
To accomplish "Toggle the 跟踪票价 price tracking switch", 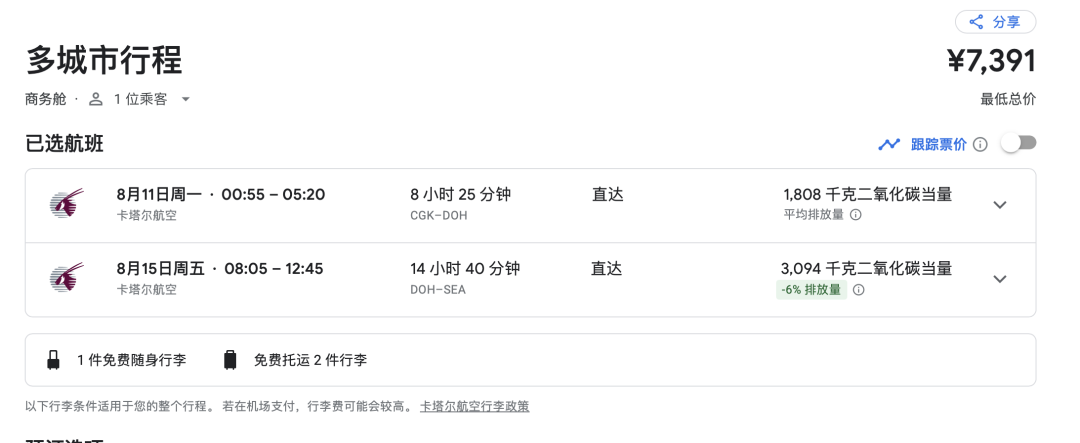I will [1019, 143].
